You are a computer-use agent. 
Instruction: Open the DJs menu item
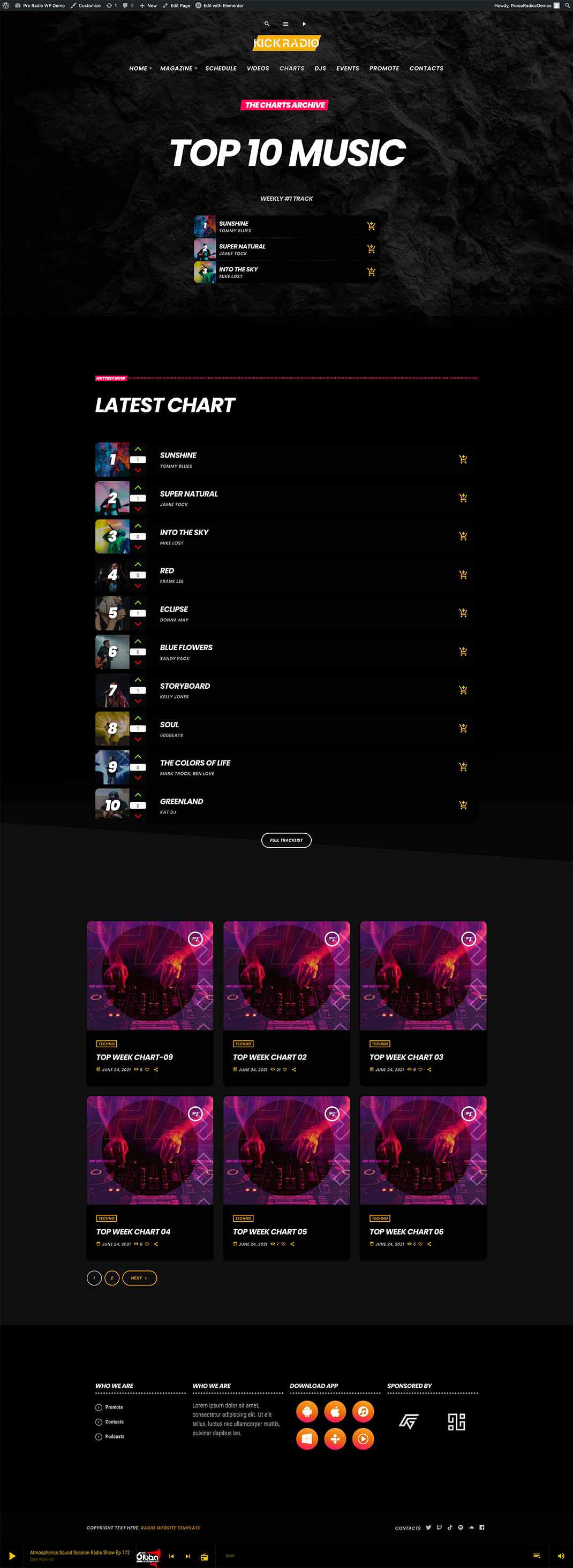click(x=320, y=68)
